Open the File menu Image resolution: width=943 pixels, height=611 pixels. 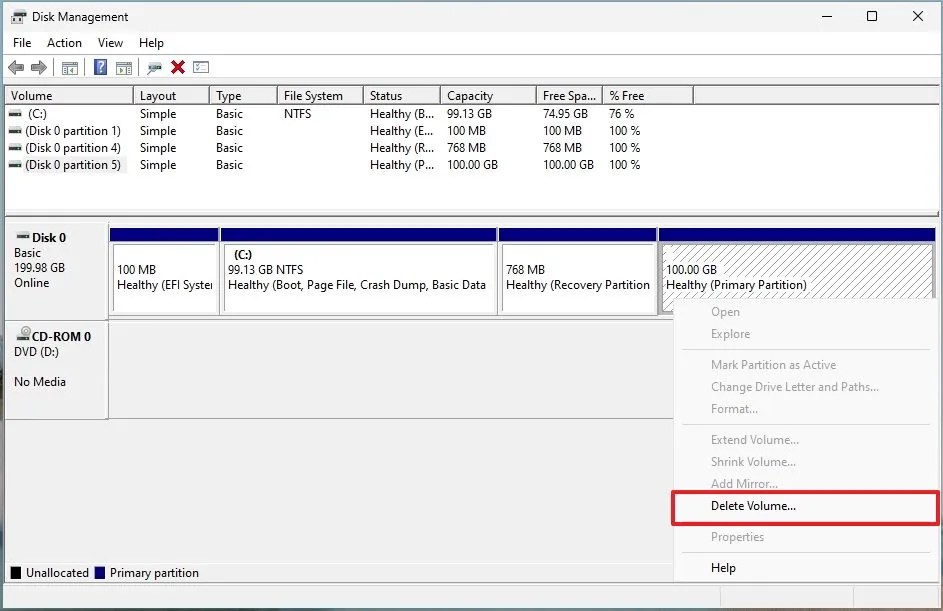coord(21,43)
